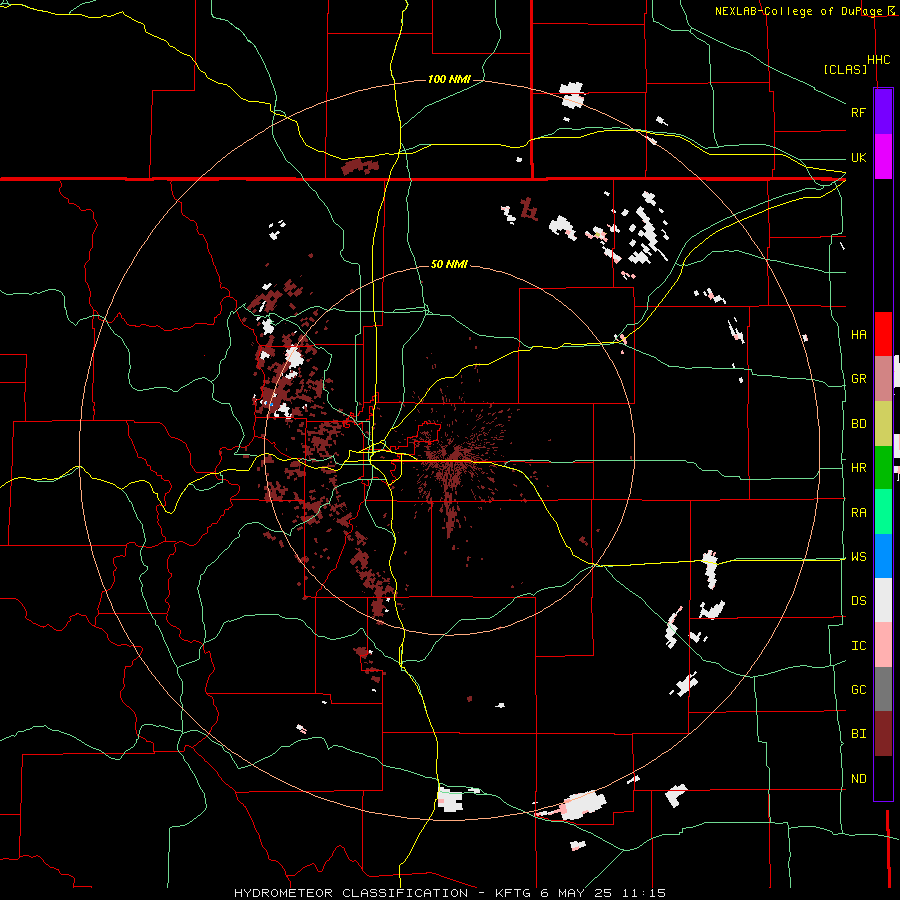Click the 'BI' legend label

858,734
